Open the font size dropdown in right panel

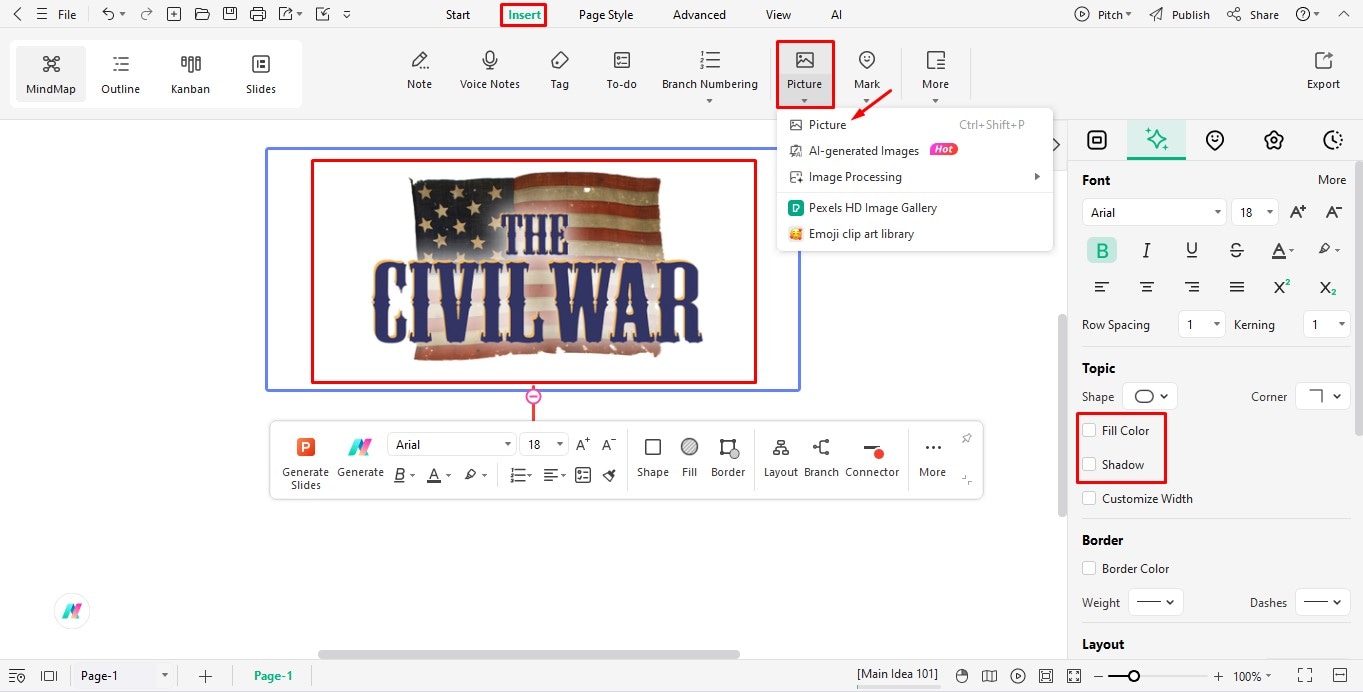1255,212
